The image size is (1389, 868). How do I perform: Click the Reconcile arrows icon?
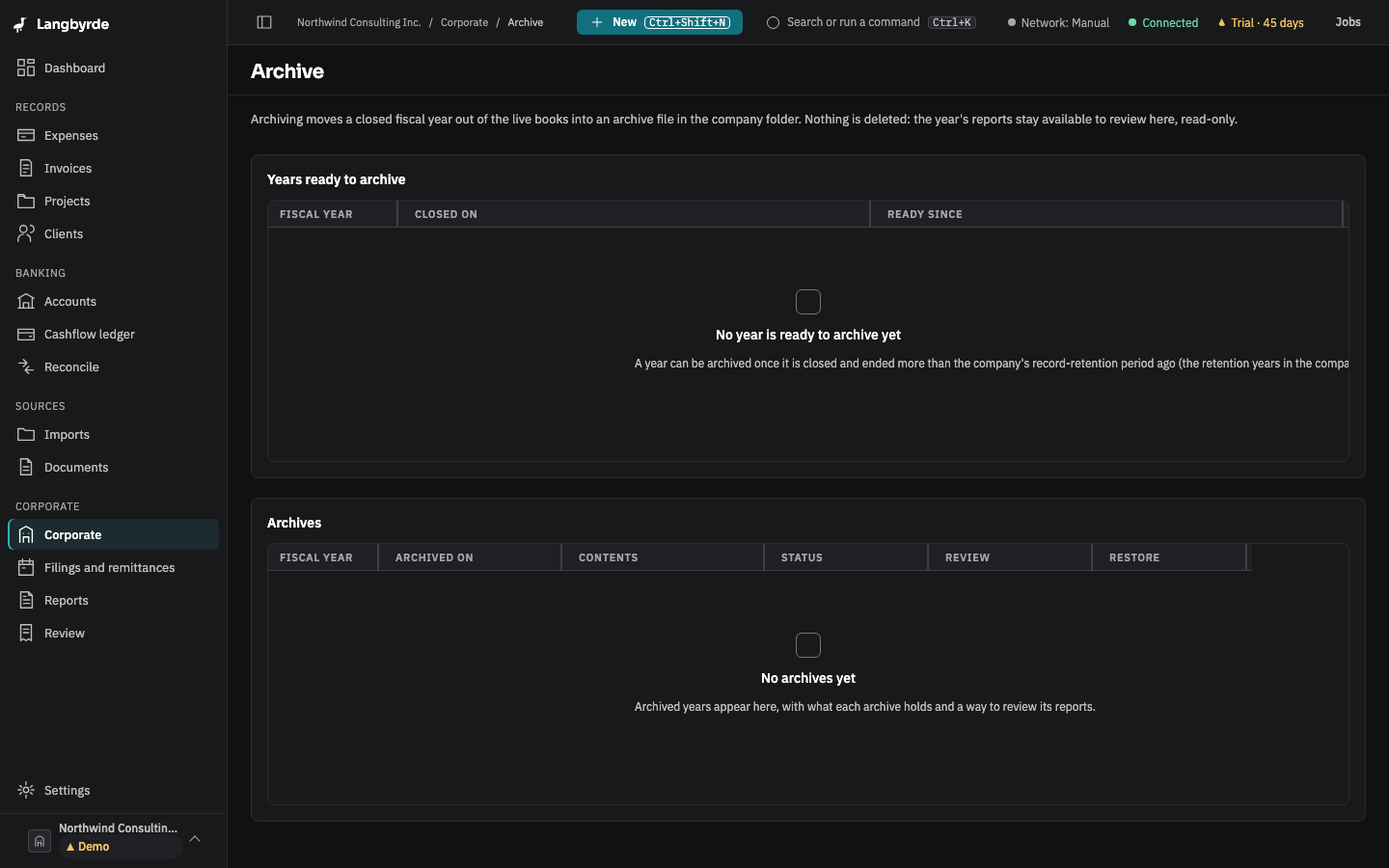point(26,366)
